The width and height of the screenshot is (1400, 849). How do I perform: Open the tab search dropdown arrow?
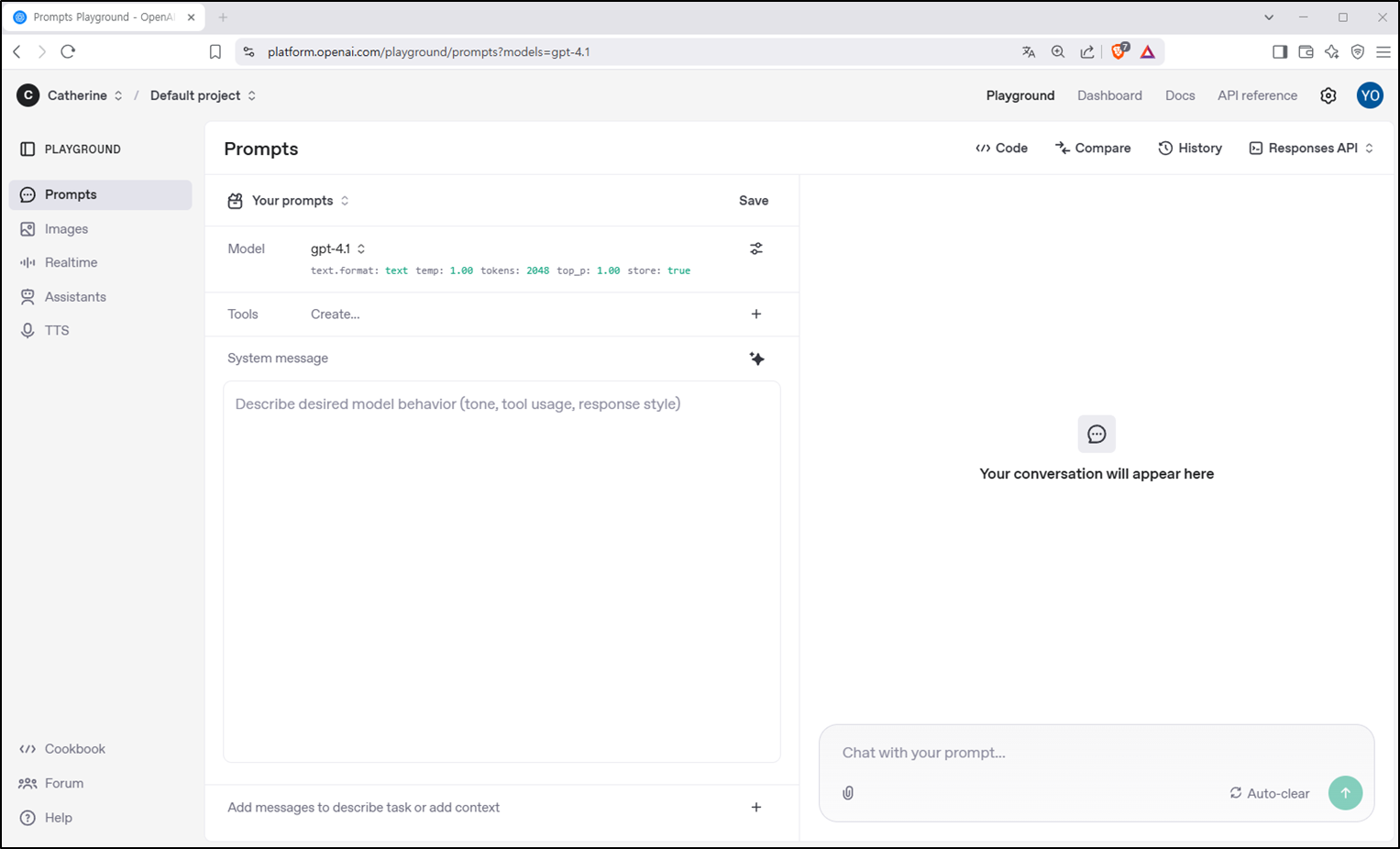1269,17
